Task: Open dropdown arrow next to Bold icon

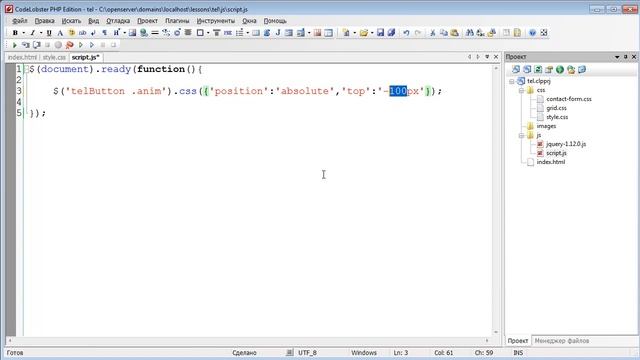Action: coord(23,33)
